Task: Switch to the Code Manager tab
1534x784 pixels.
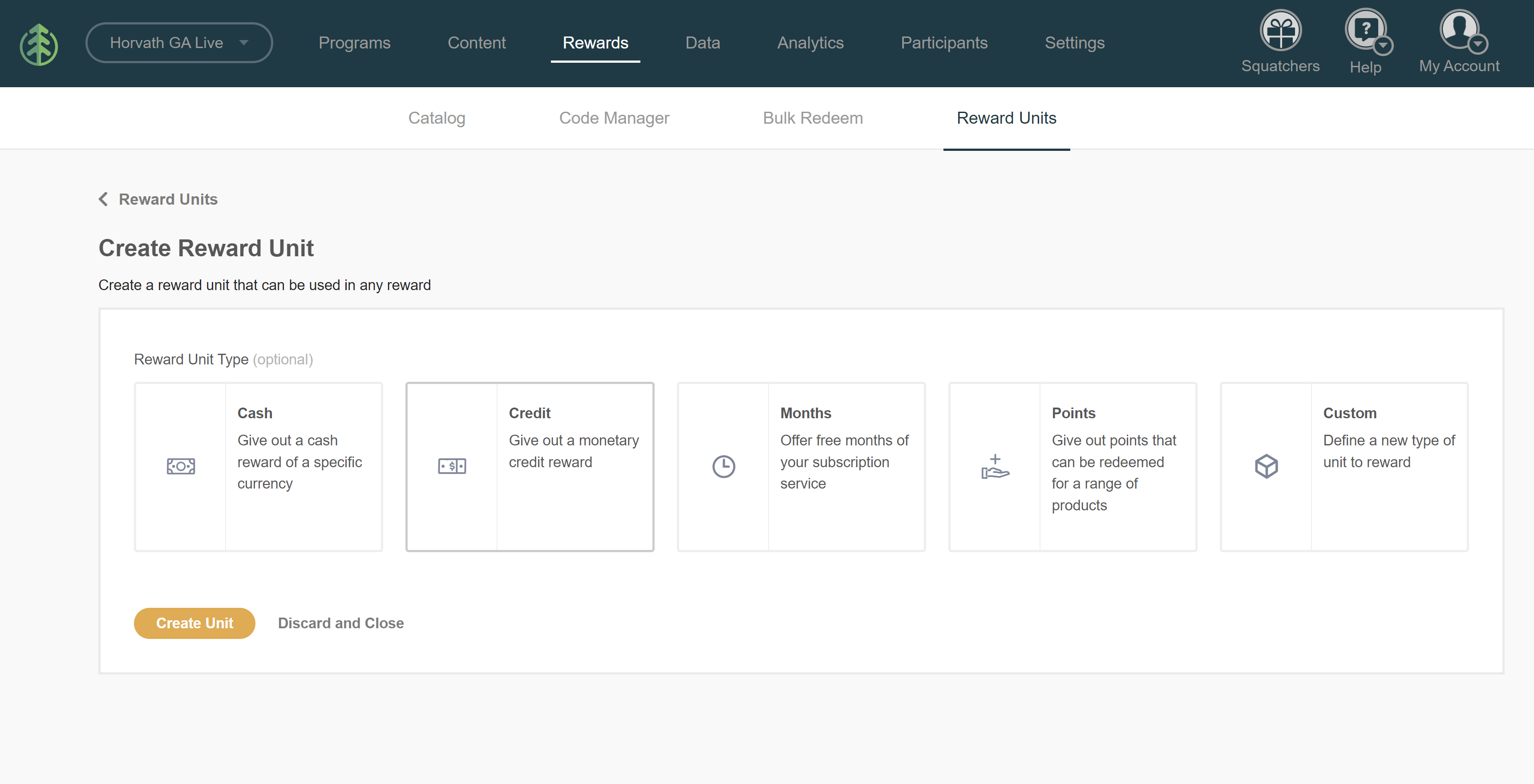Action: coord(614,118)
